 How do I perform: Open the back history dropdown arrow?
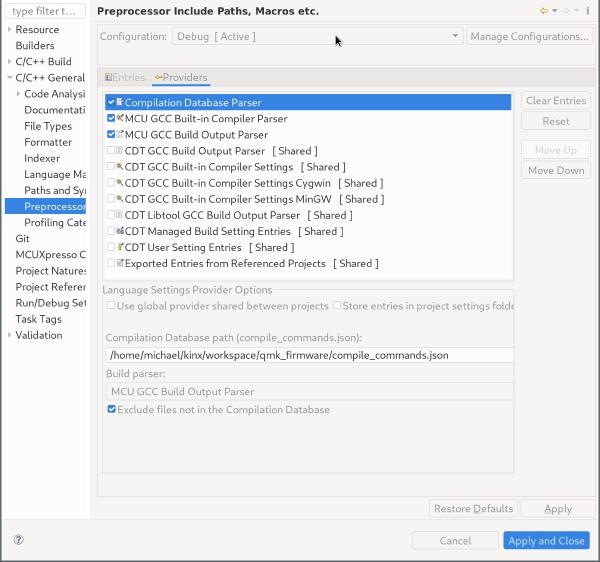click(x=554, y=11)
